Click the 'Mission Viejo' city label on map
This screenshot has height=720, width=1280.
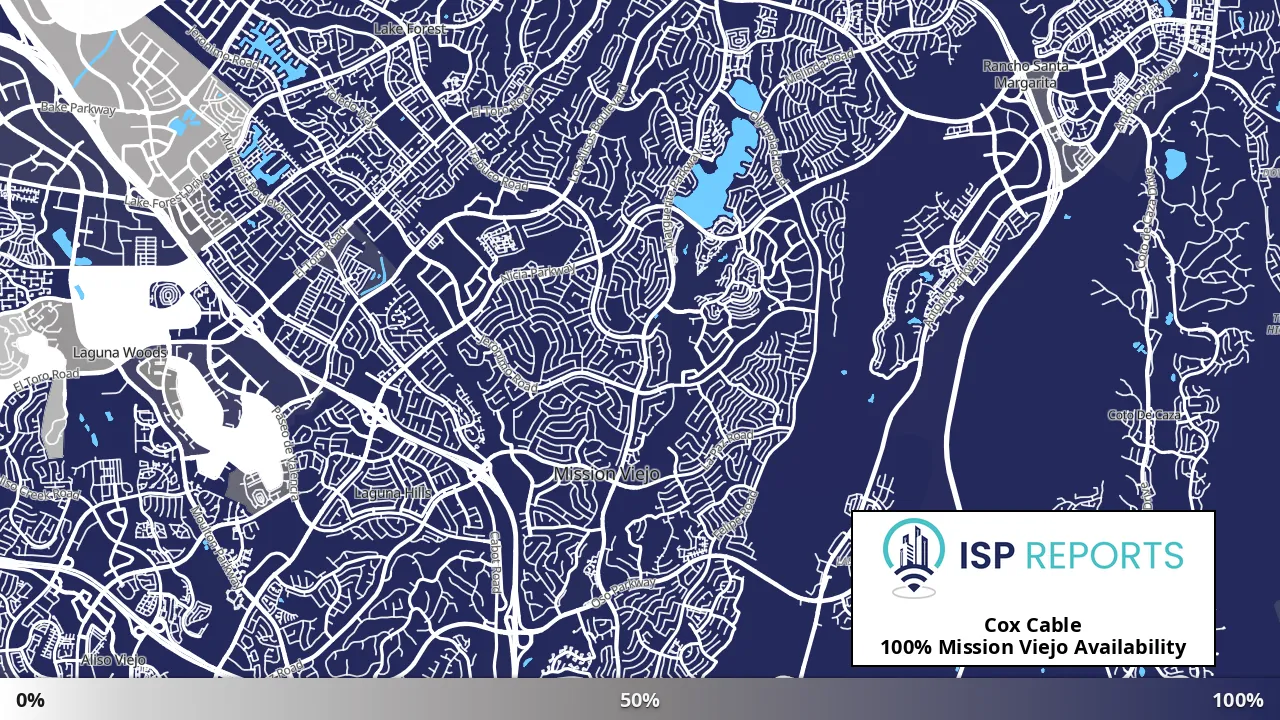pyautogui.click(x=607, y=474)
